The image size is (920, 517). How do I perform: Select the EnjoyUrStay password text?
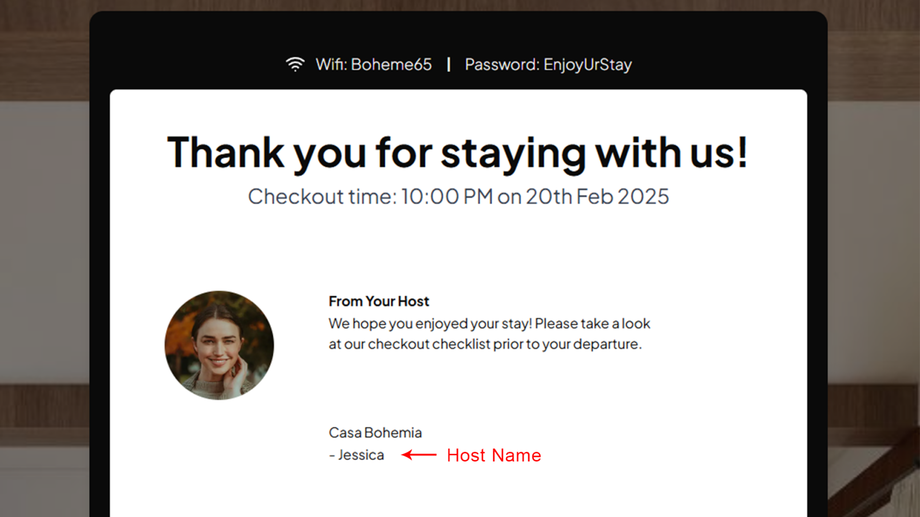pyautogui.click(x=588, y=65)
